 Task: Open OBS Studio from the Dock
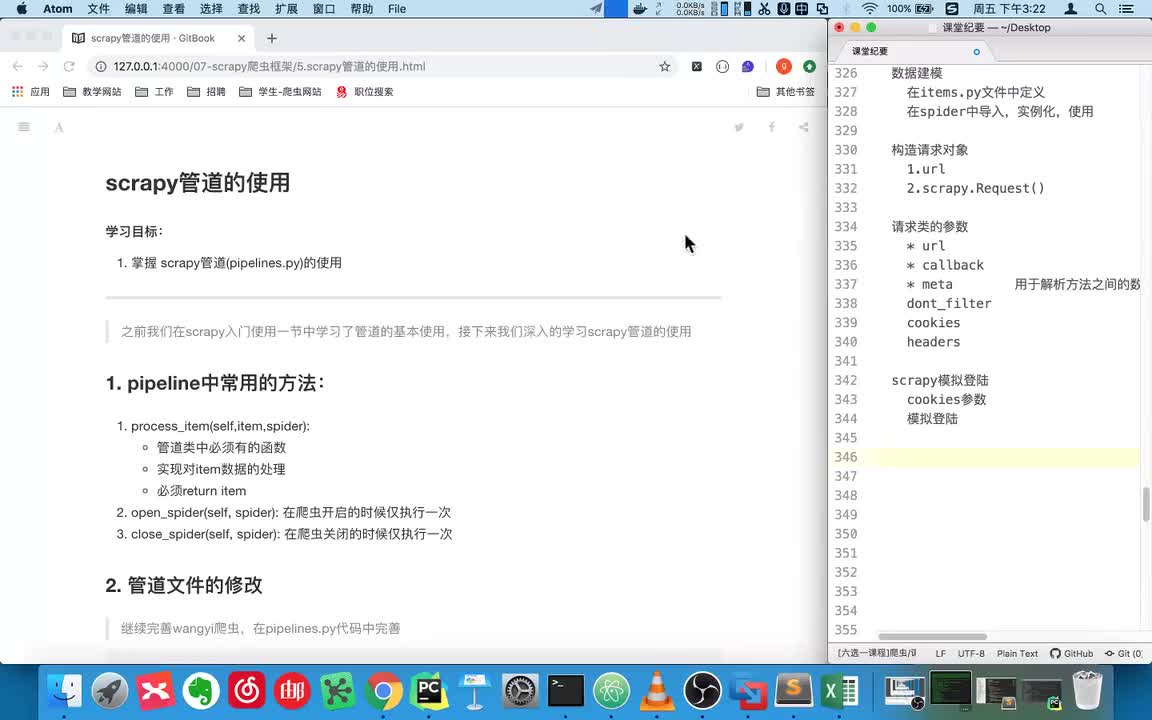coord(702,691)
